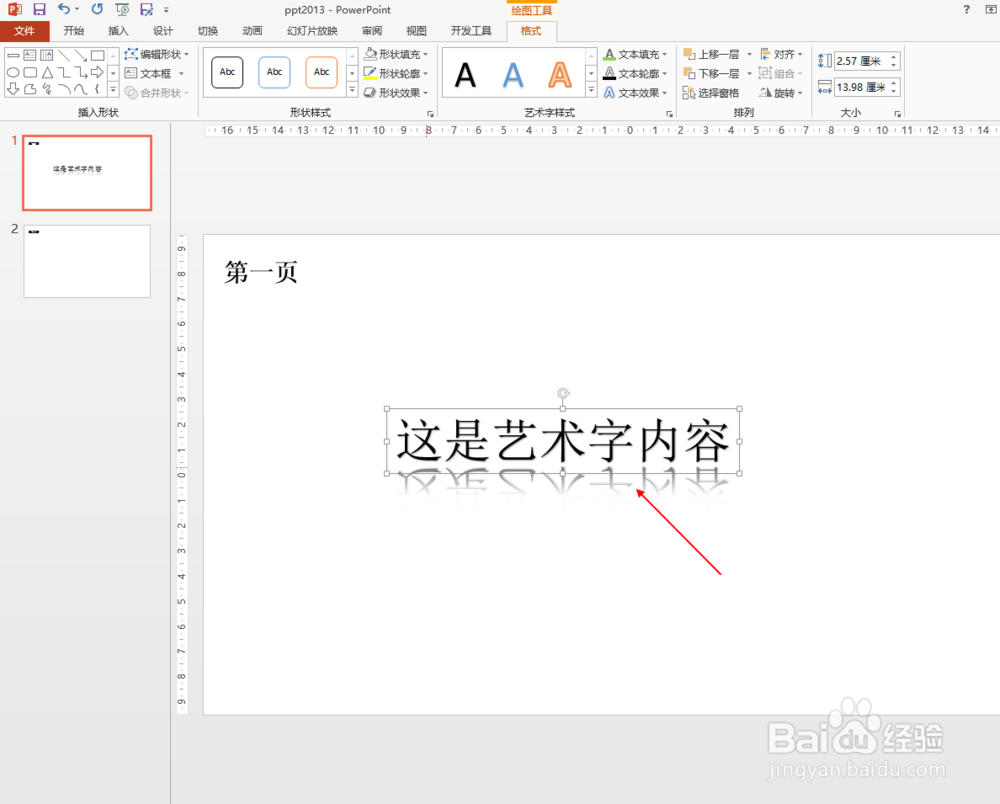This screenshot has width=1000, height=804.
Task: Select the first Abc shape style preset
Action: coord(226,71)
